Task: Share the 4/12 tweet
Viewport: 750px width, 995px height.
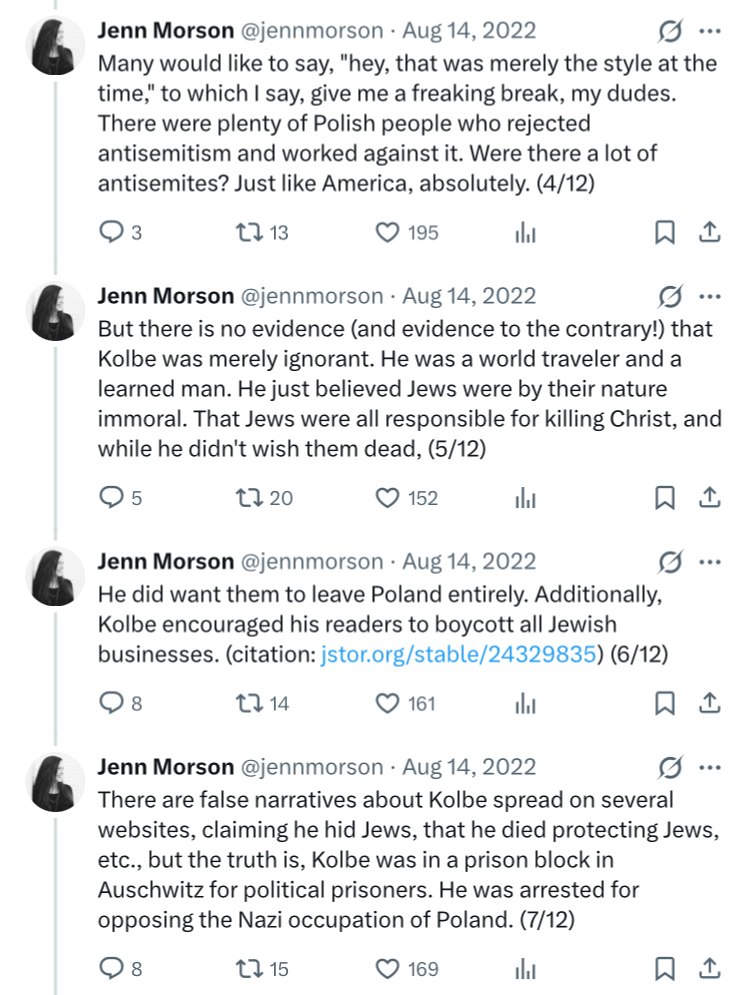Action: (708, 232)
